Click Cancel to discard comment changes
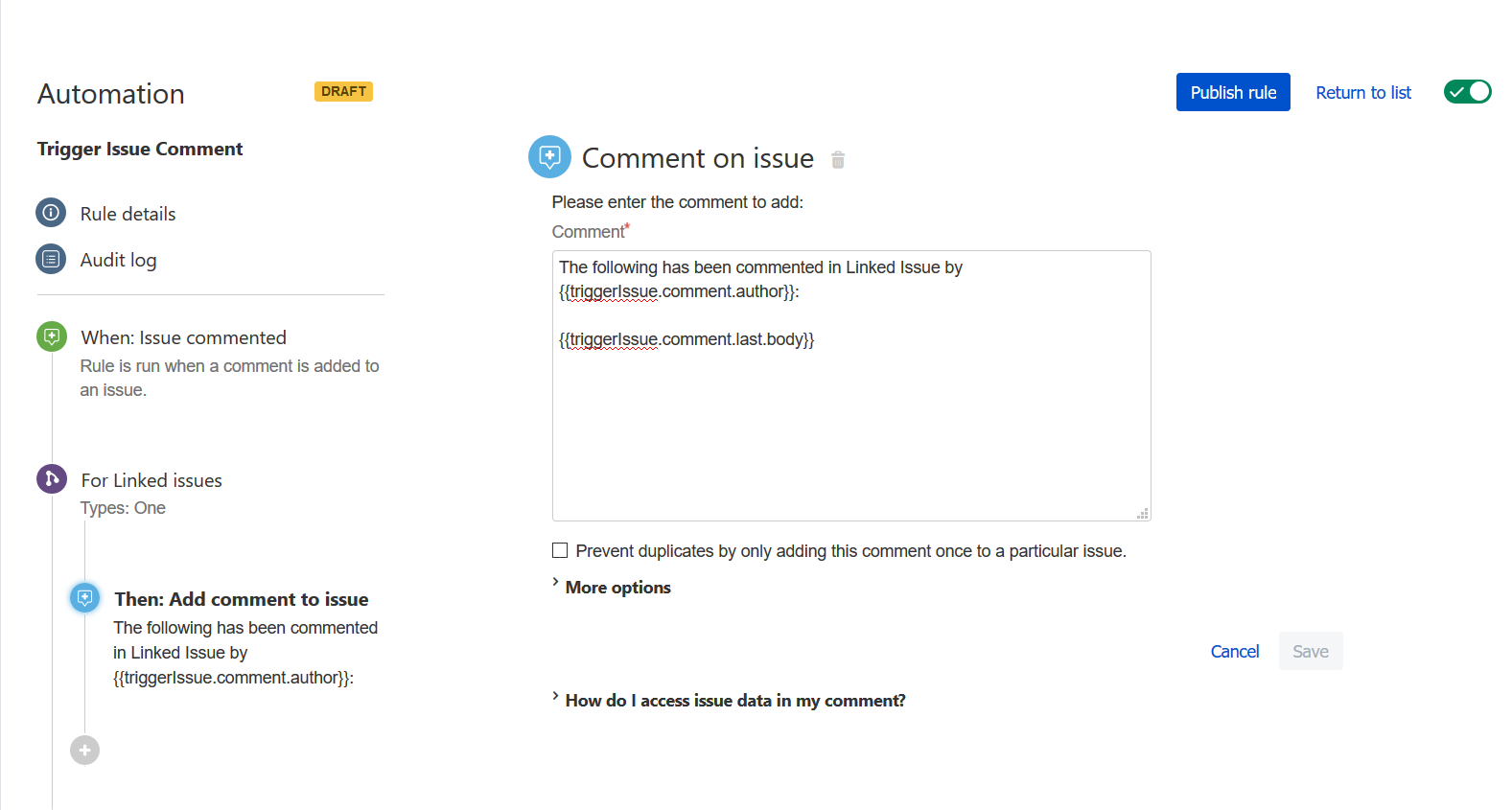This screenshot has height=810, width=1512. pos(1235,651)
